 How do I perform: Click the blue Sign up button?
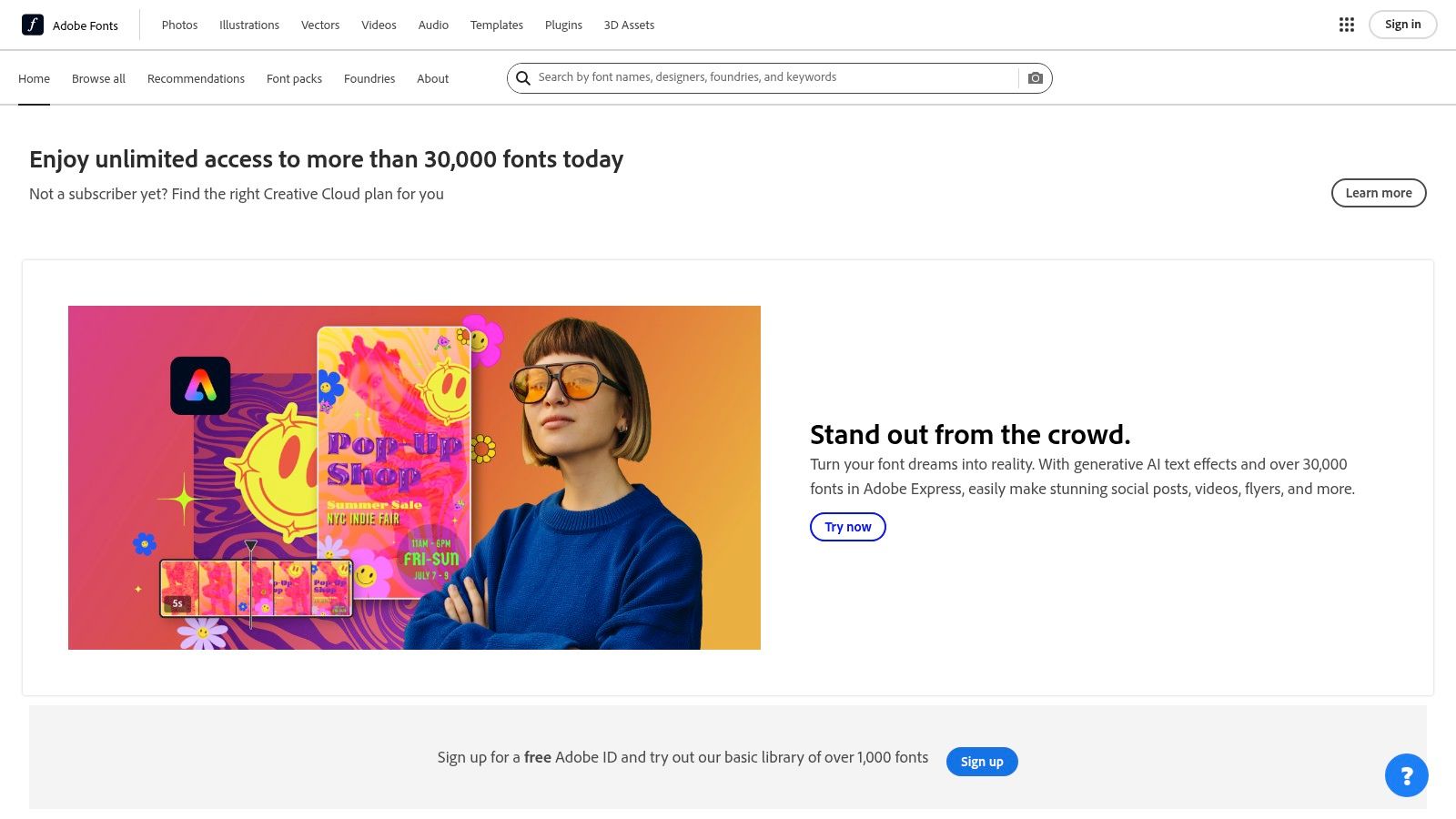click(x=982, y=762)
